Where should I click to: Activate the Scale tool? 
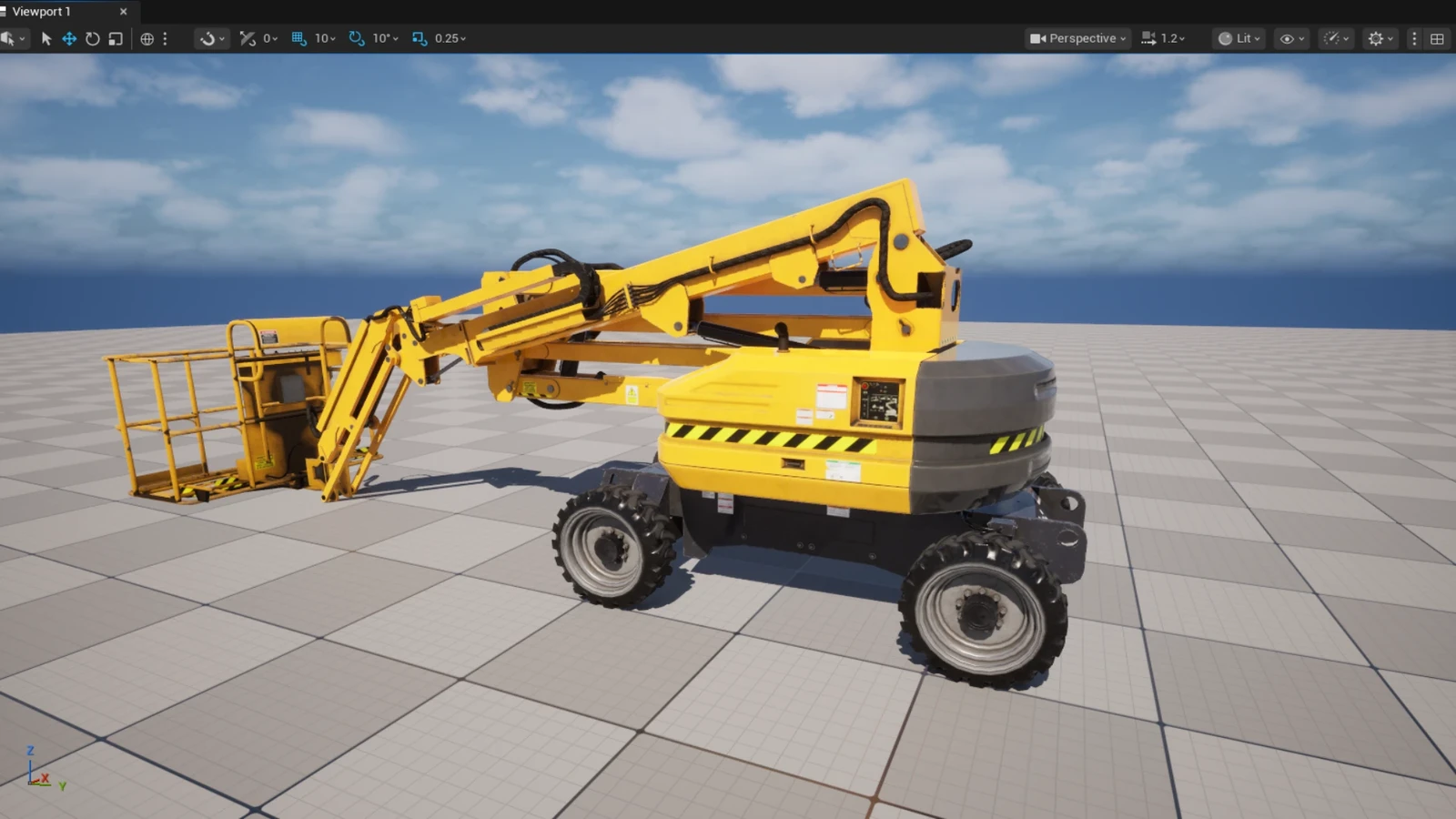116,38
